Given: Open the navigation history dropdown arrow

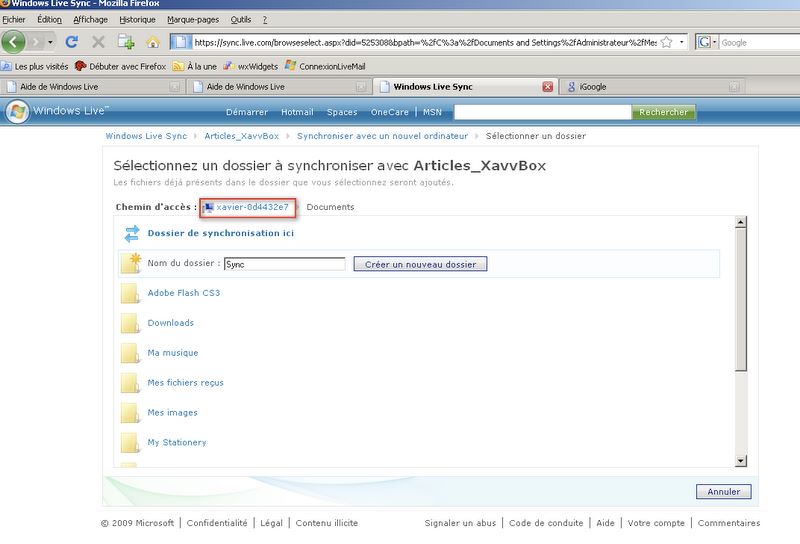Looking at the screenshot, I should [50, 42].
